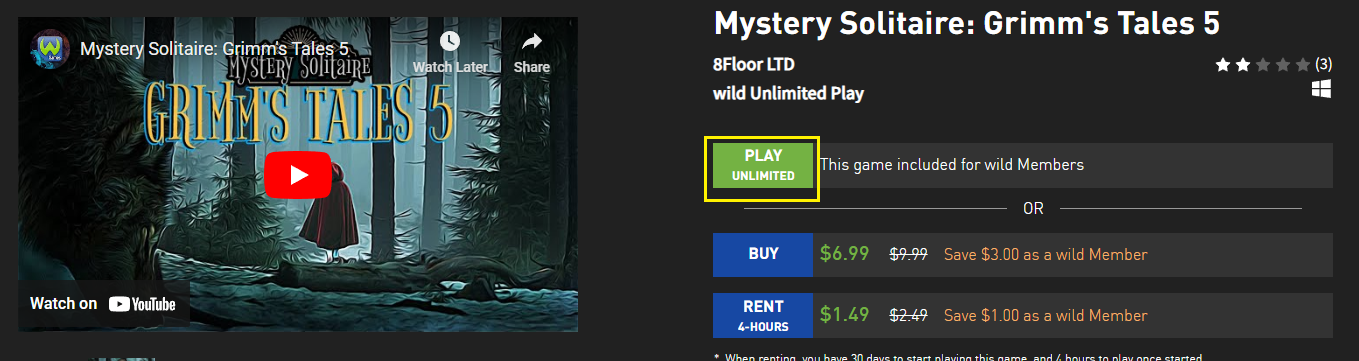Click Save $1.00 as a wild Member

click(1046, 316)
